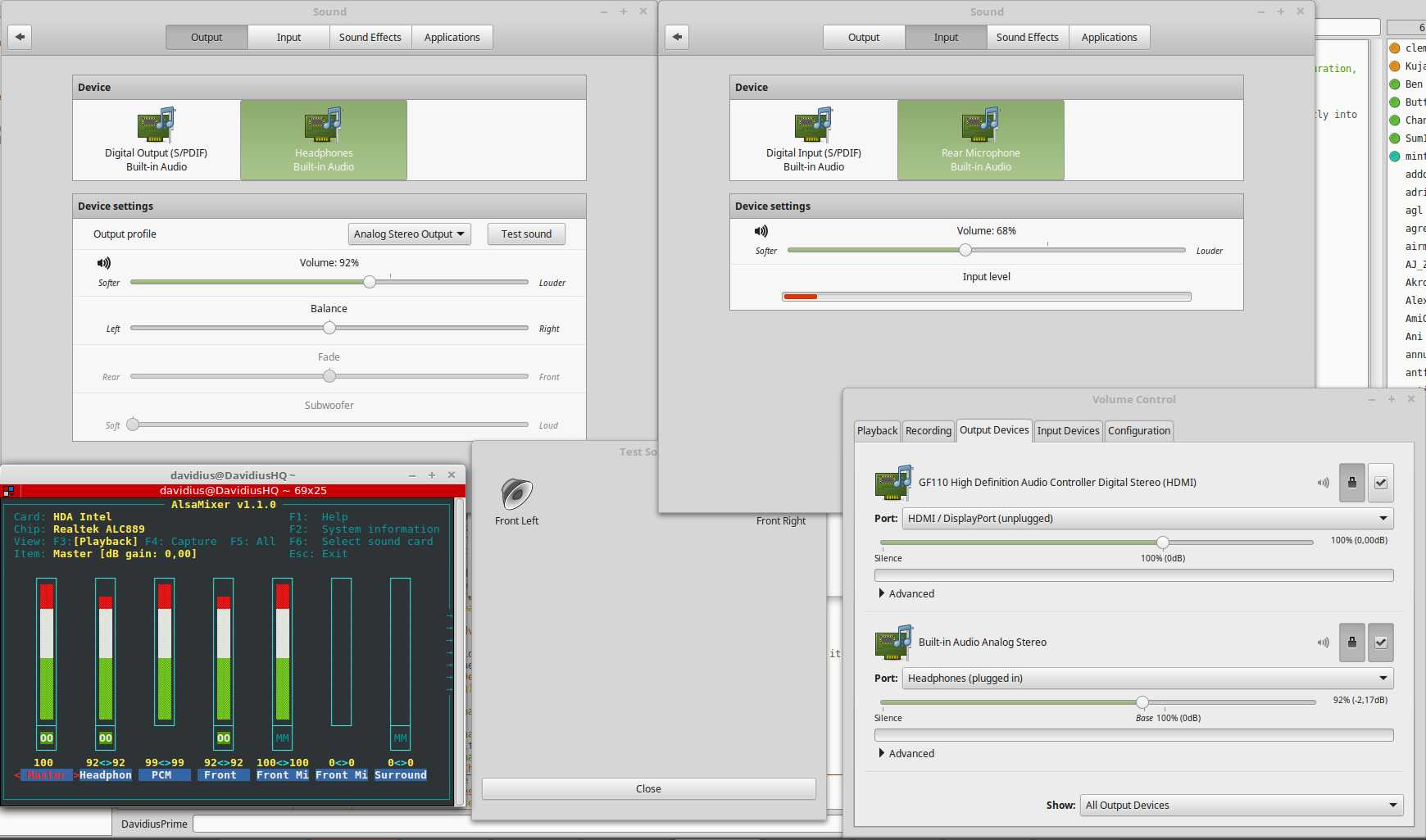Open Show All Output Devices dropdown

pos(1242,805)
